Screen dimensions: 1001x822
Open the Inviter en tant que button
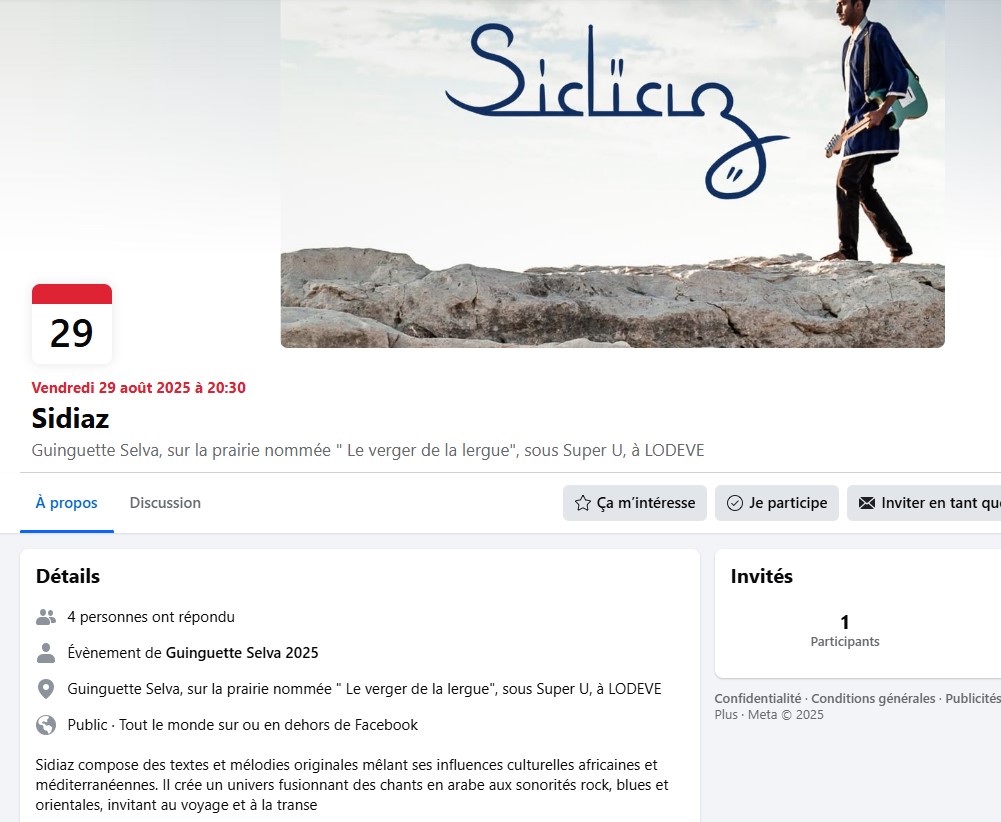[924, 503]
